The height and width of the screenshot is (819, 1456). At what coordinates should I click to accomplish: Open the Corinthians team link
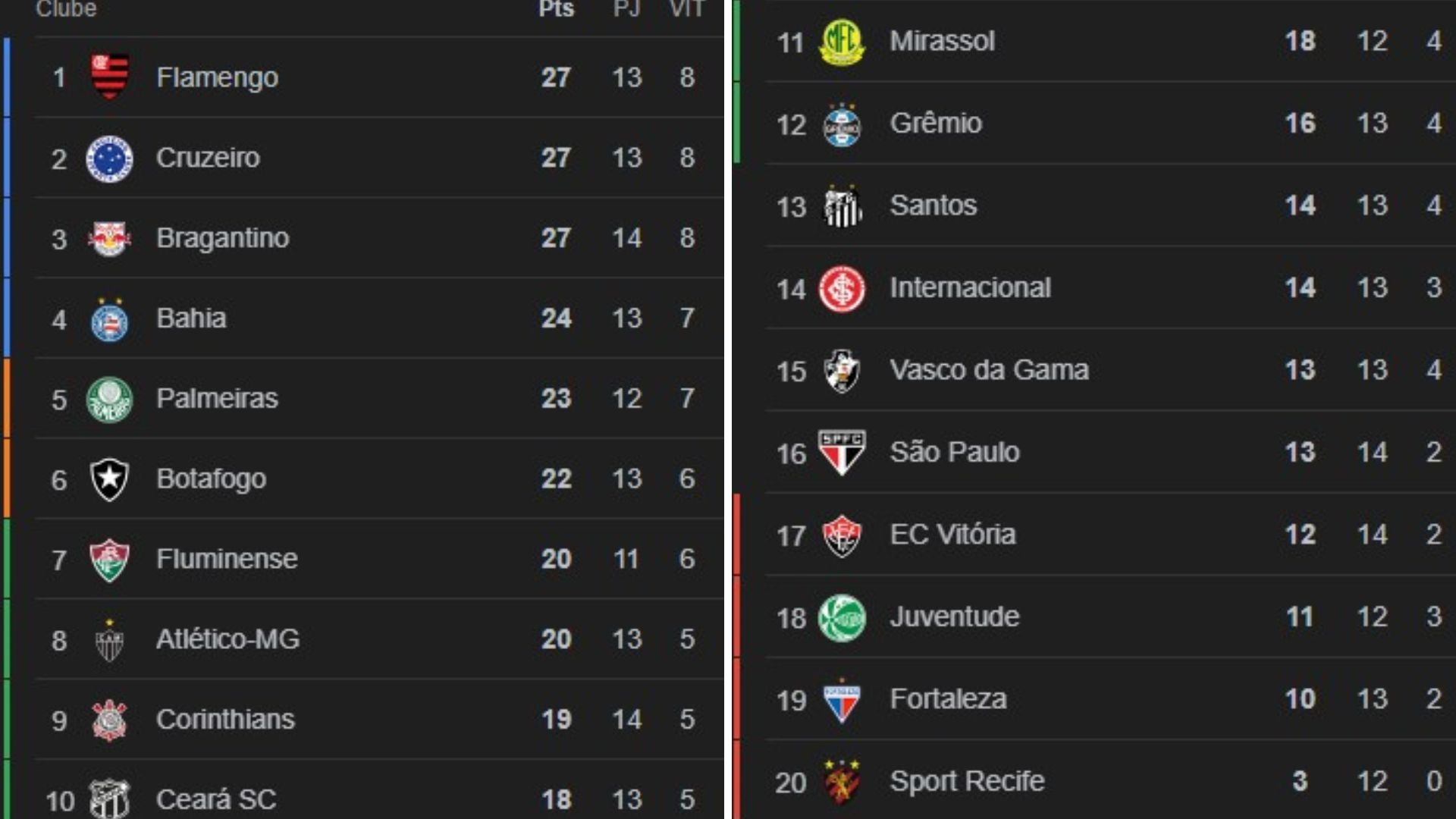coord(225,719)
